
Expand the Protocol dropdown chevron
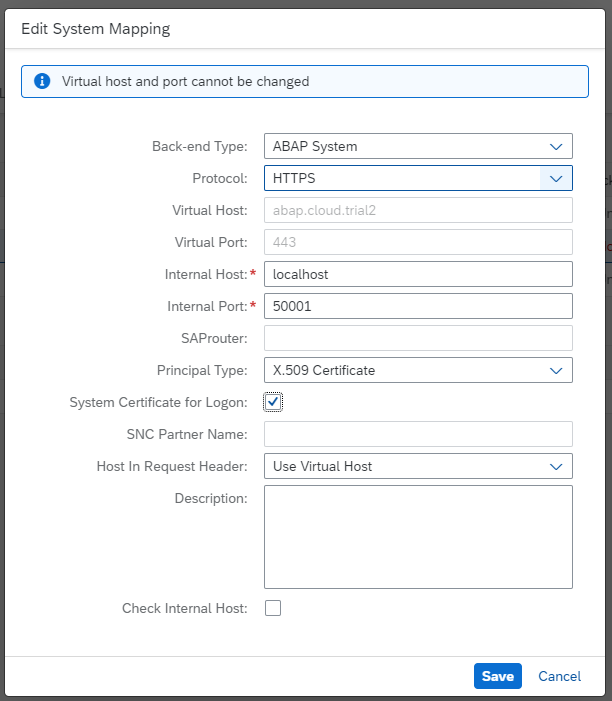(x=556, y=179)
